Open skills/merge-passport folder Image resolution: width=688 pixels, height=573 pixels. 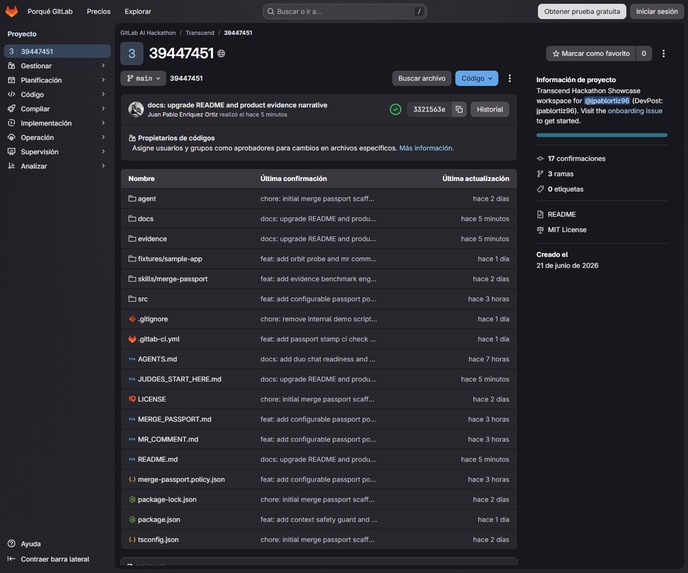tap(172, 279)
